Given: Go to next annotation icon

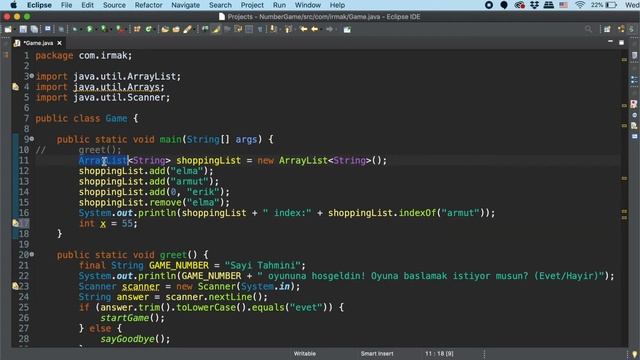Looking at the screenshot, I should [x=273, y=29].
